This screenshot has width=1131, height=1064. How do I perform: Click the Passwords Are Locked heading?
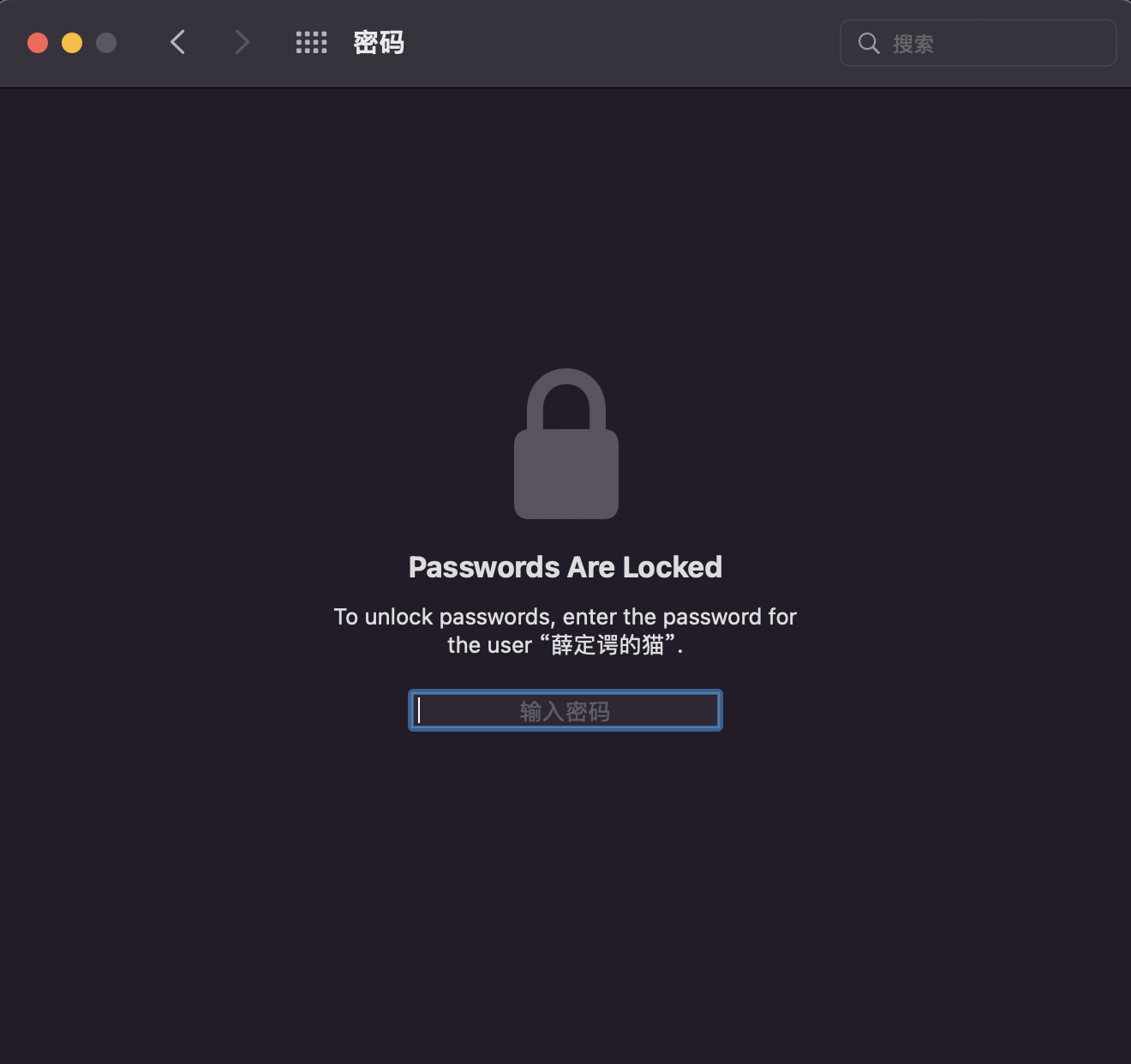(565, 567)
